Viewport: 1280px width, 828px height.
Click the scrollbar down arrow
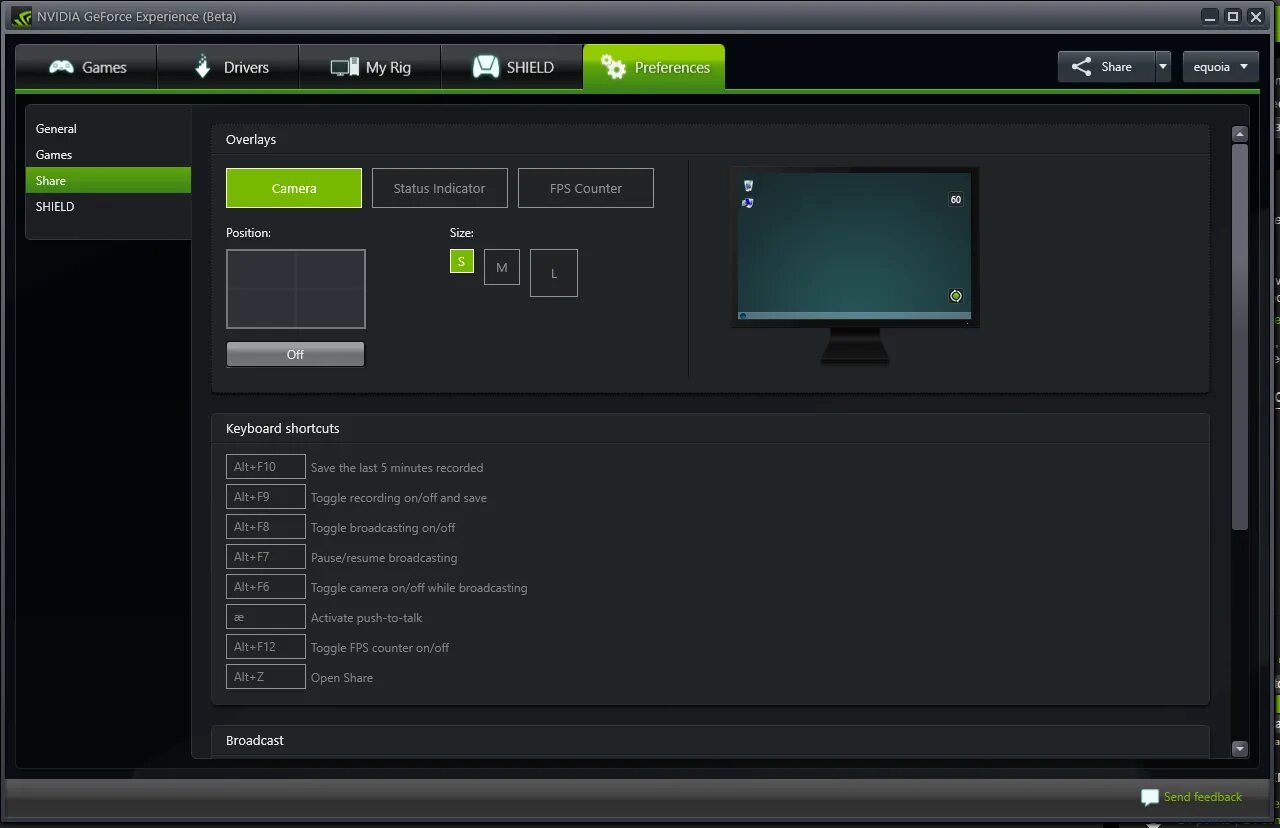click(1240, 748)
